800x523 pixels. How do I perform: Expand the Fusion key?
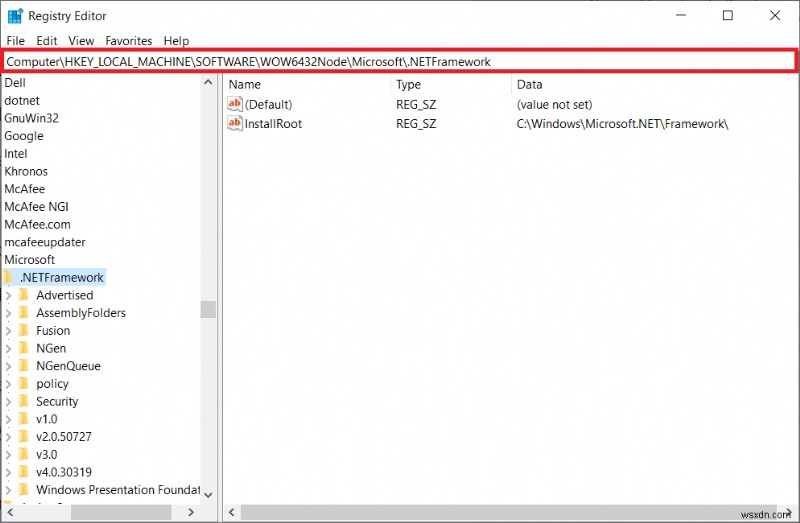point(8,331)
